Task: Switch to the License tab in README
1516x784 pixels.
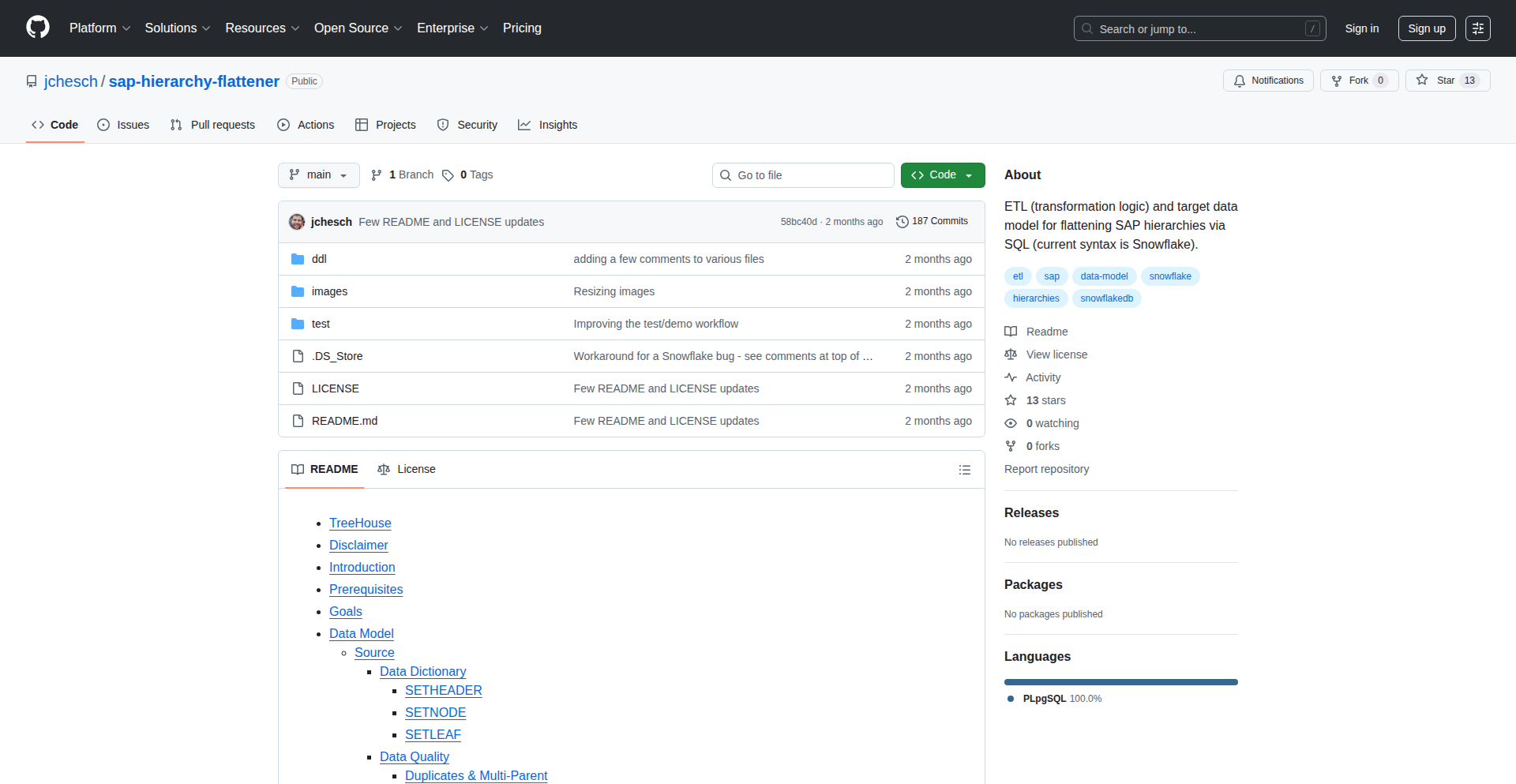Action: (407, 469)
